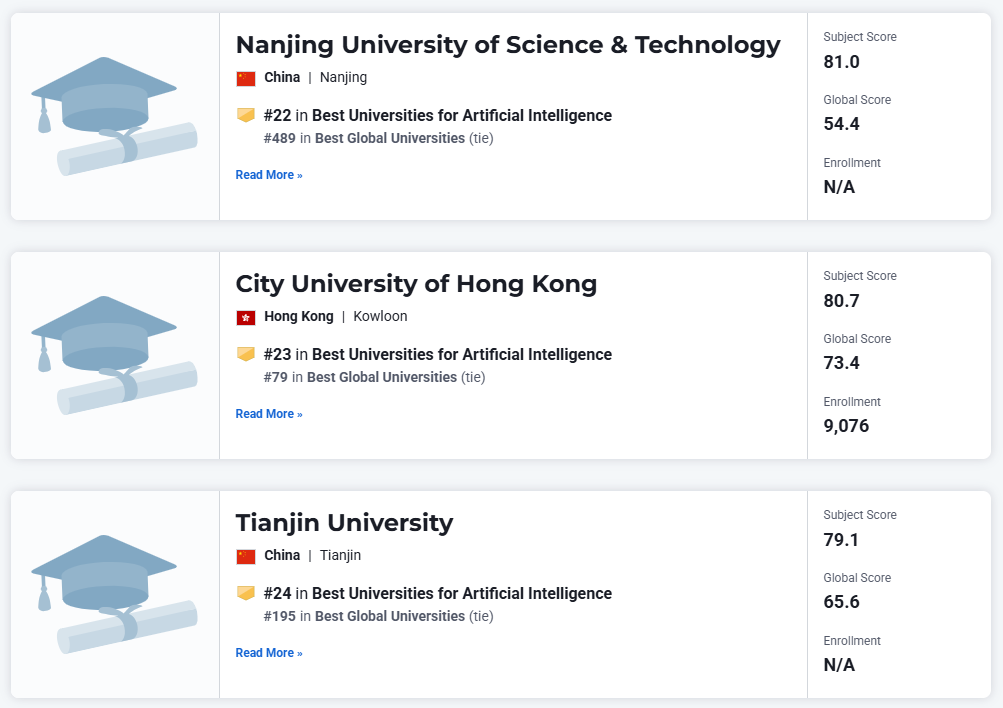Open City University of Hong Kong title
The image size is (1003, 708).
click(416, 284)
